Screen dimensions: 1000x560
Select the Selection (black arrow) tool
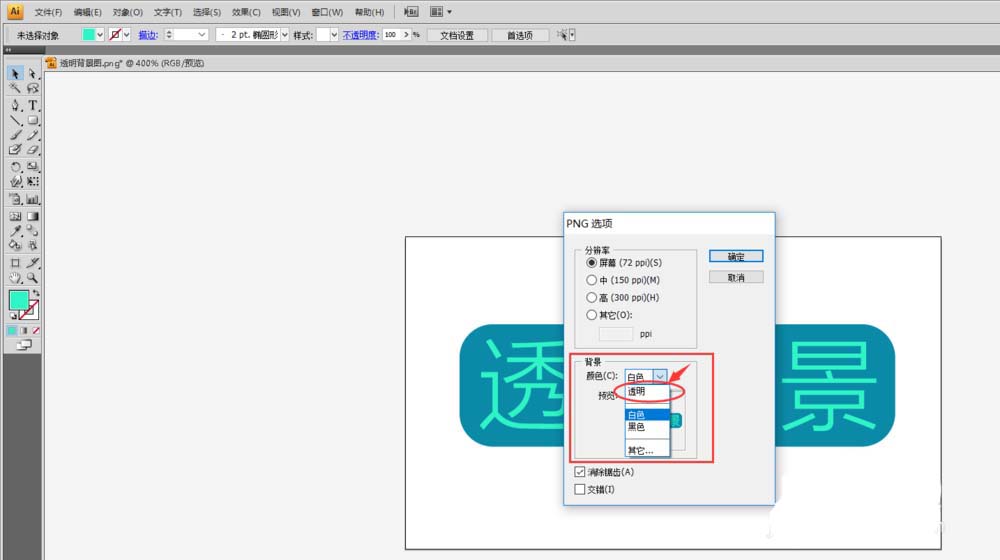point(15,73)
